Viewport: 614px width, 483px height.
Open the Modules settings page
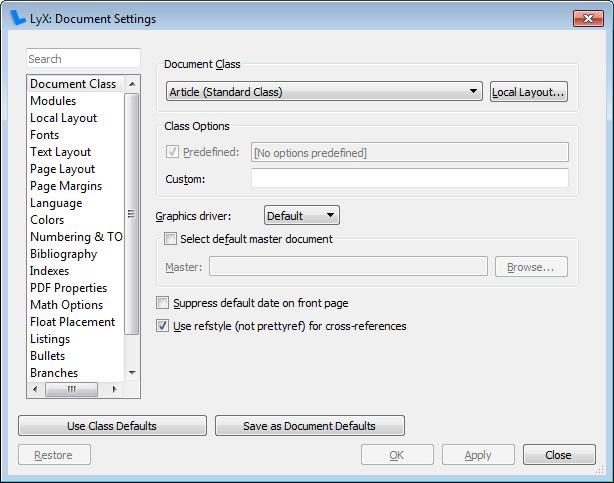76,101
